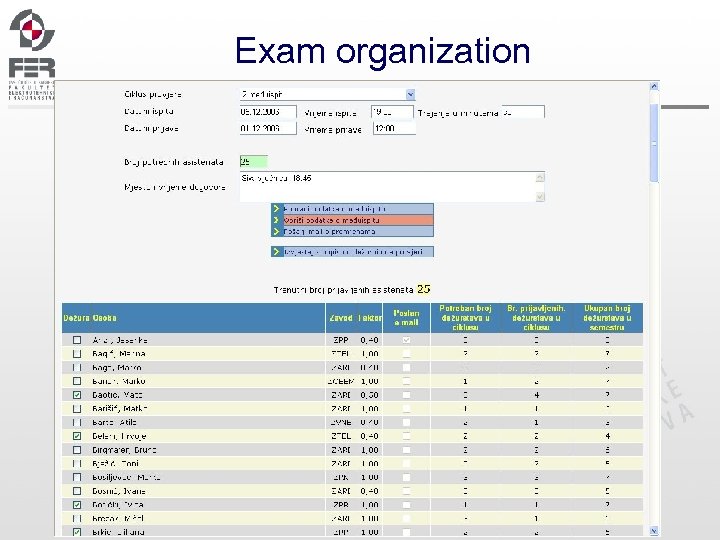Edit the Trajanje u minutama field
720x540 pixels.
click(523, 112)
